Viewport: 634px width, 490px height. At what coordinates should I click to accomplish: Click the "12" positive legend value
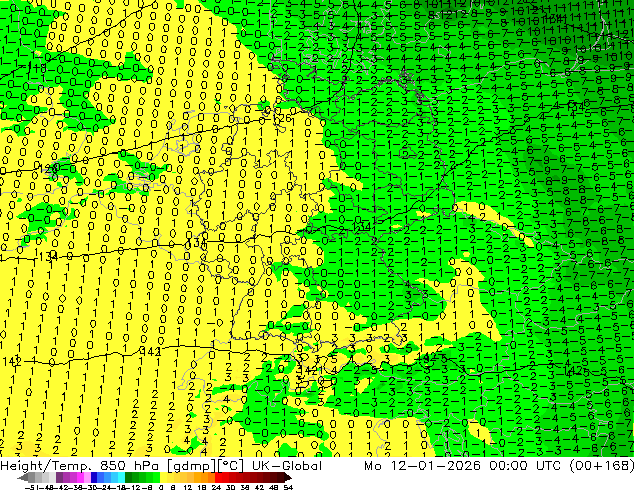click(x=187, y=487)
